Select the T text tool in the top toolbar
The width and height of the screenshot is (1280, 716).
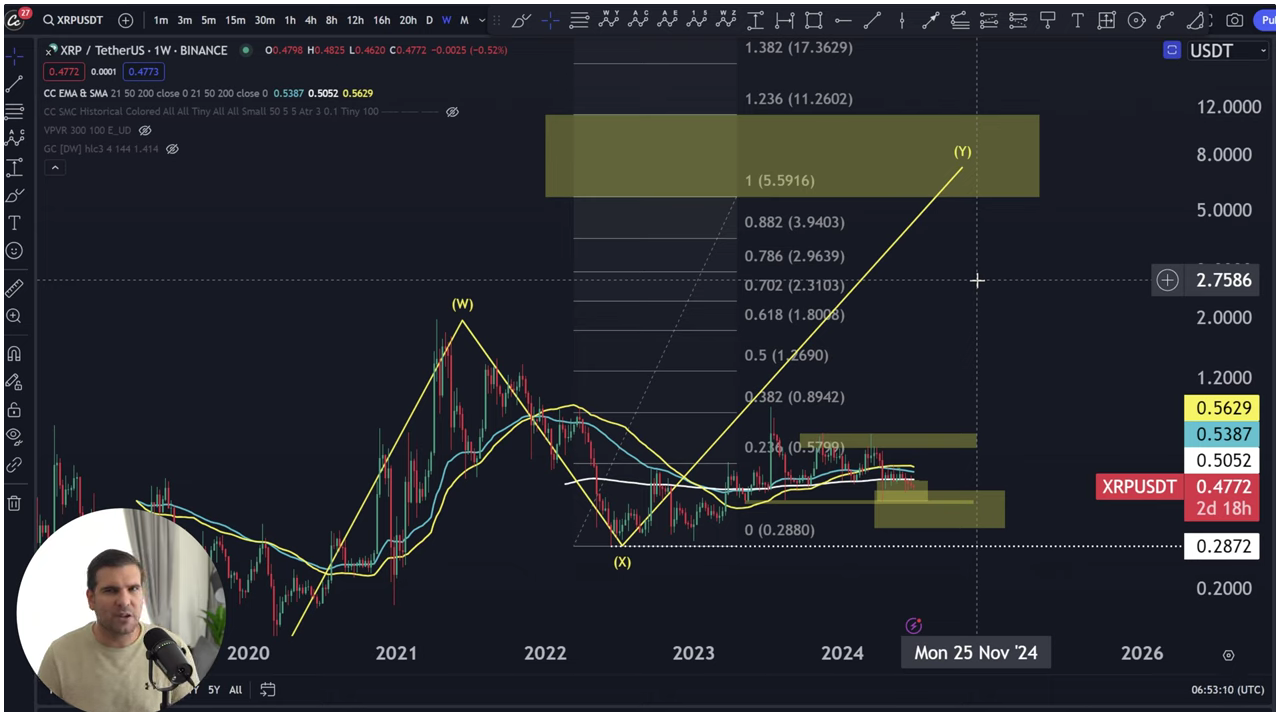pos(1077,20)
